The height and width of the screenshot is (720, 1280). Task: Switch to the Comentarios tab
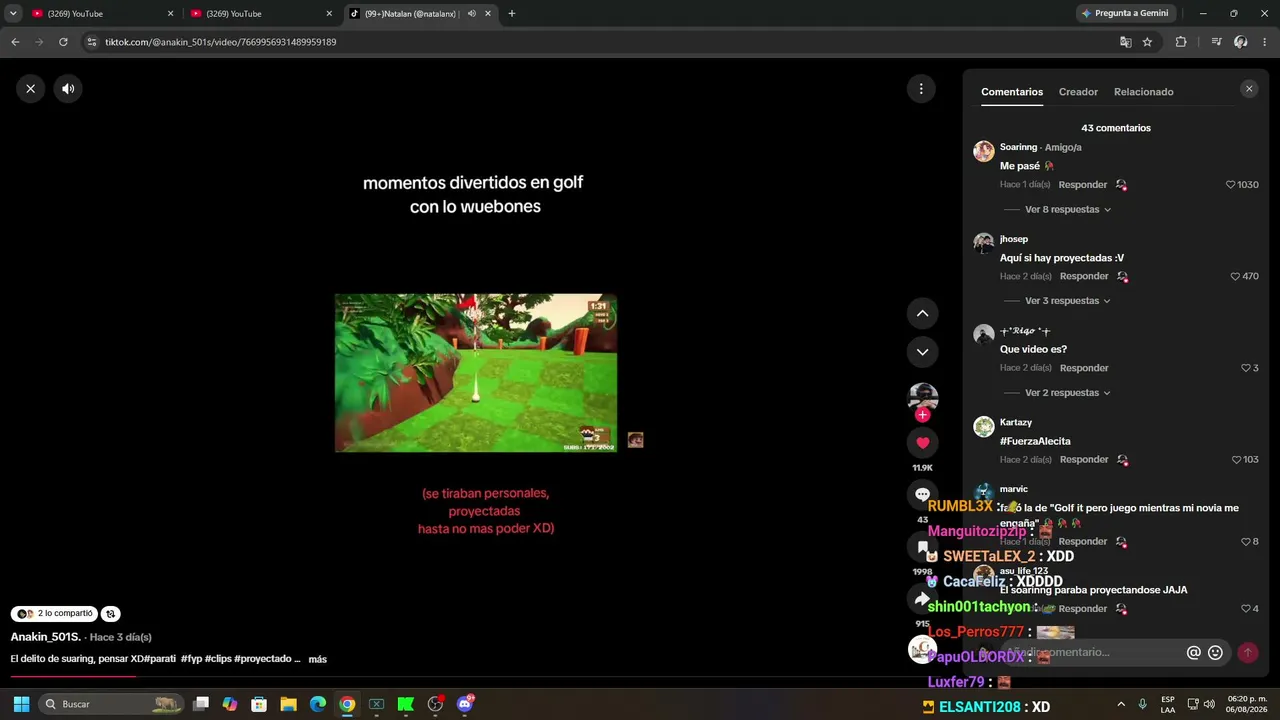[x=1012, y=92]
